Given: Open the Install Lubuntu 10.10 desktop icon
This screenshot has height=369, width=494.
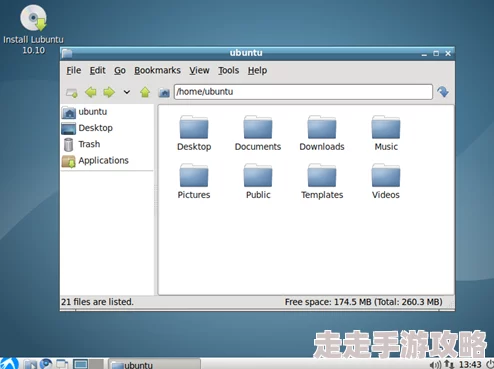Looking at the screenshot, I should point(33,29).
